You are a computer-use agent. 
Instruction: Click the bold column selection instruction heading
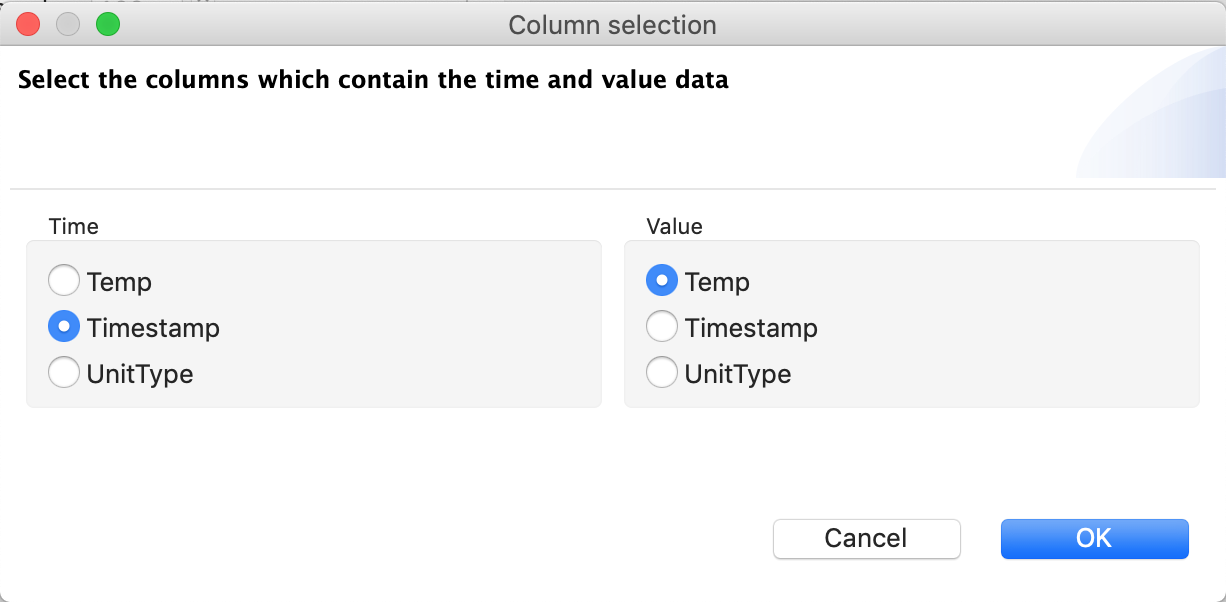(373, 80)
